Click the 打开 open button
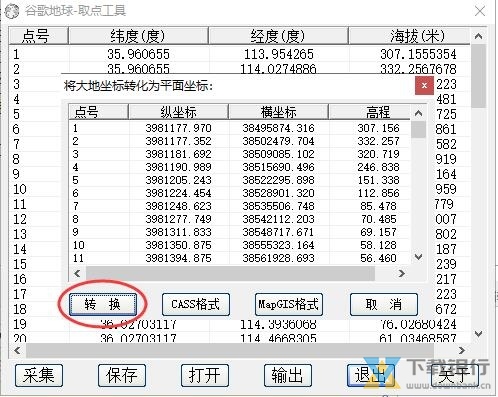The height and width of the screenshot is (397, 498). (x=205, y=375)
